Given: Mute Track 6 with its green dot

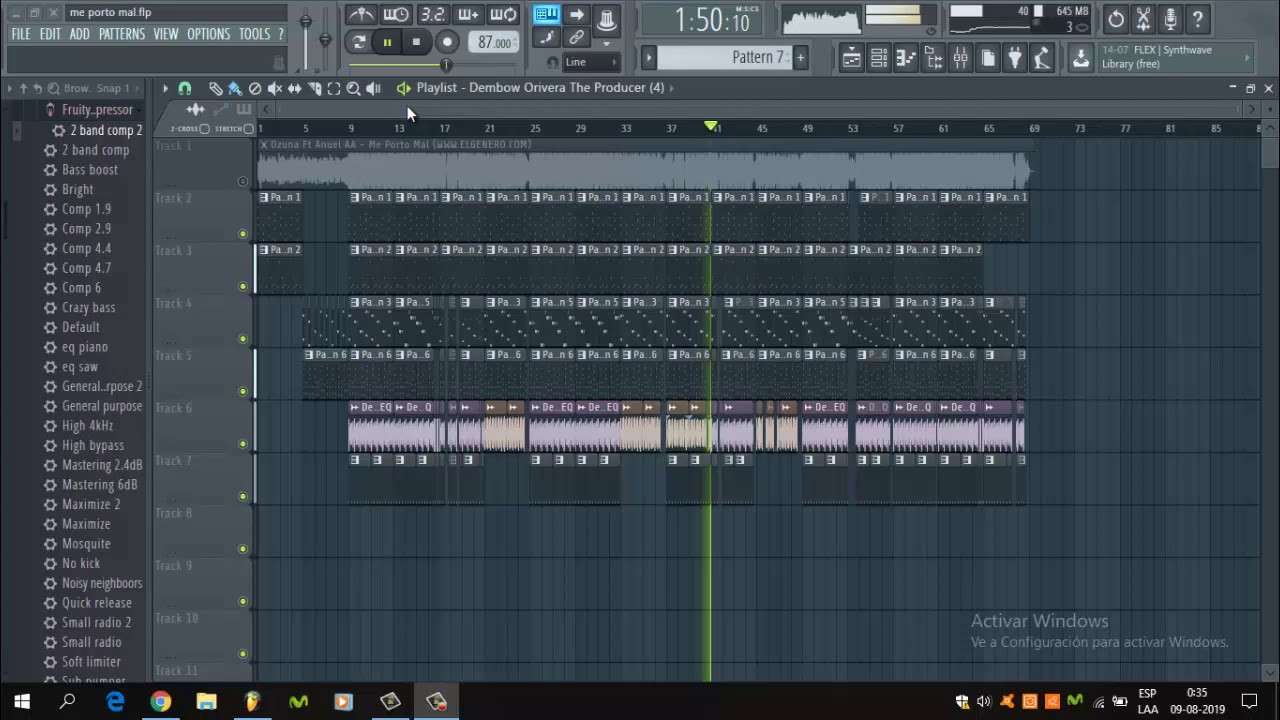Looking at the screenshot, I should pos(242,444).
